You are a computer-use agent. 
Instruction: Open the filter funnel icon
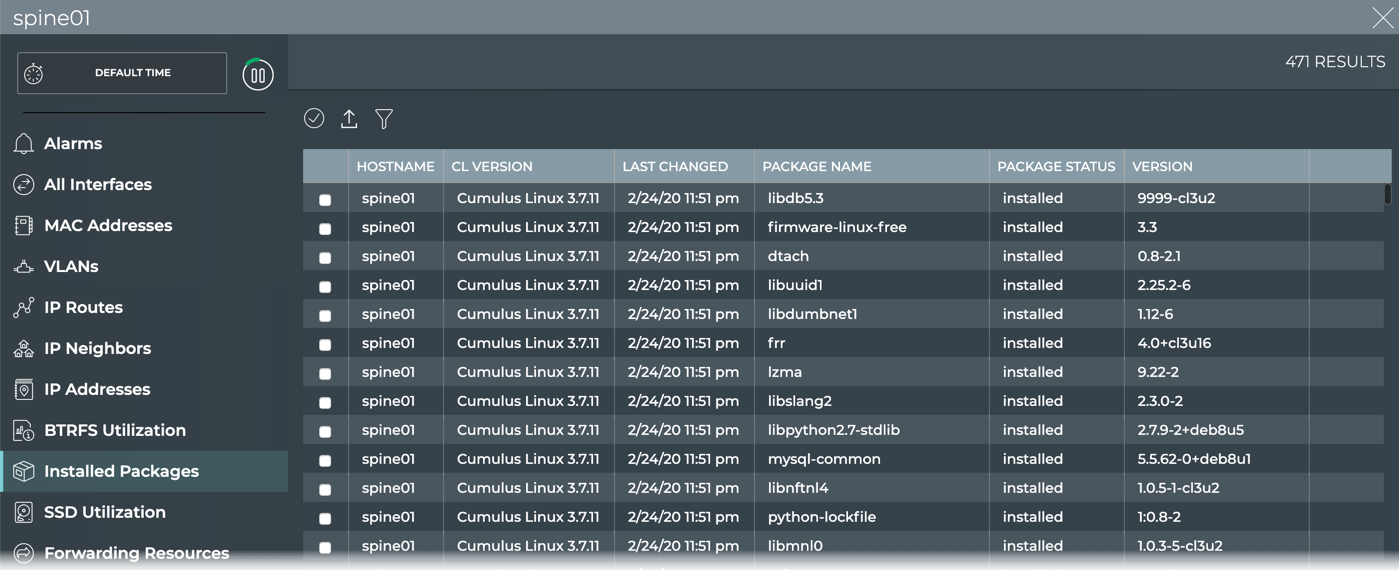pyautogui.click(x=384, y=119)
